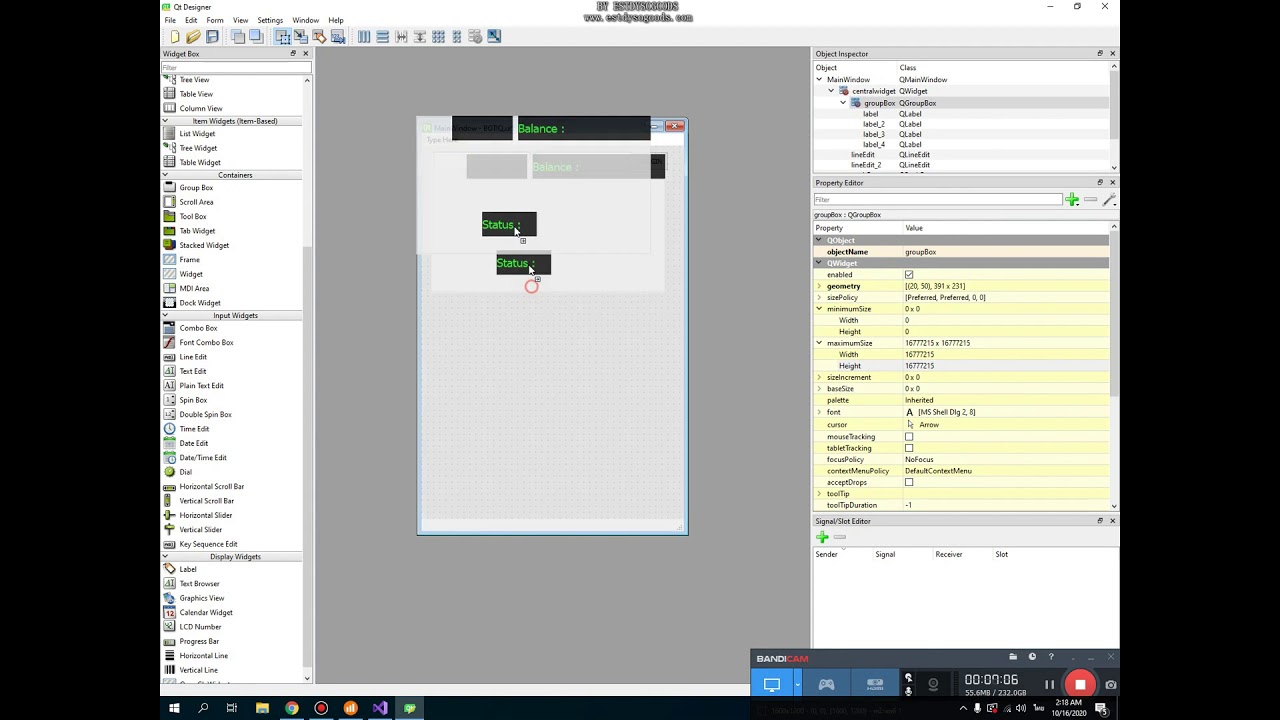Open the Edit menu
The width and height of the screenshot is (1280, 720).
(x=191, y=20)
